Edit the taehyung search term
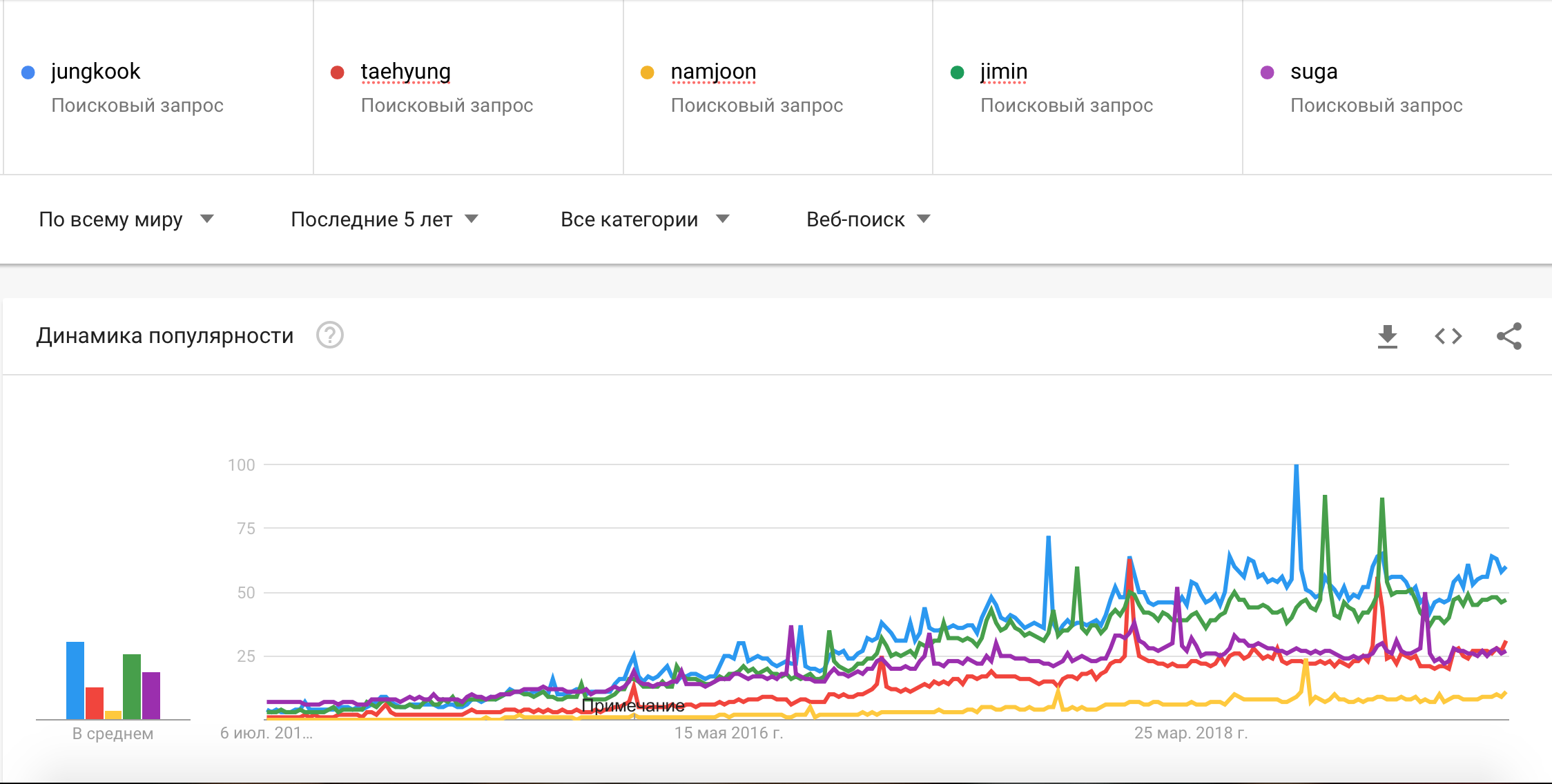Image resolution: width=1552 pixels, height=784 pixels. (406, 72)
